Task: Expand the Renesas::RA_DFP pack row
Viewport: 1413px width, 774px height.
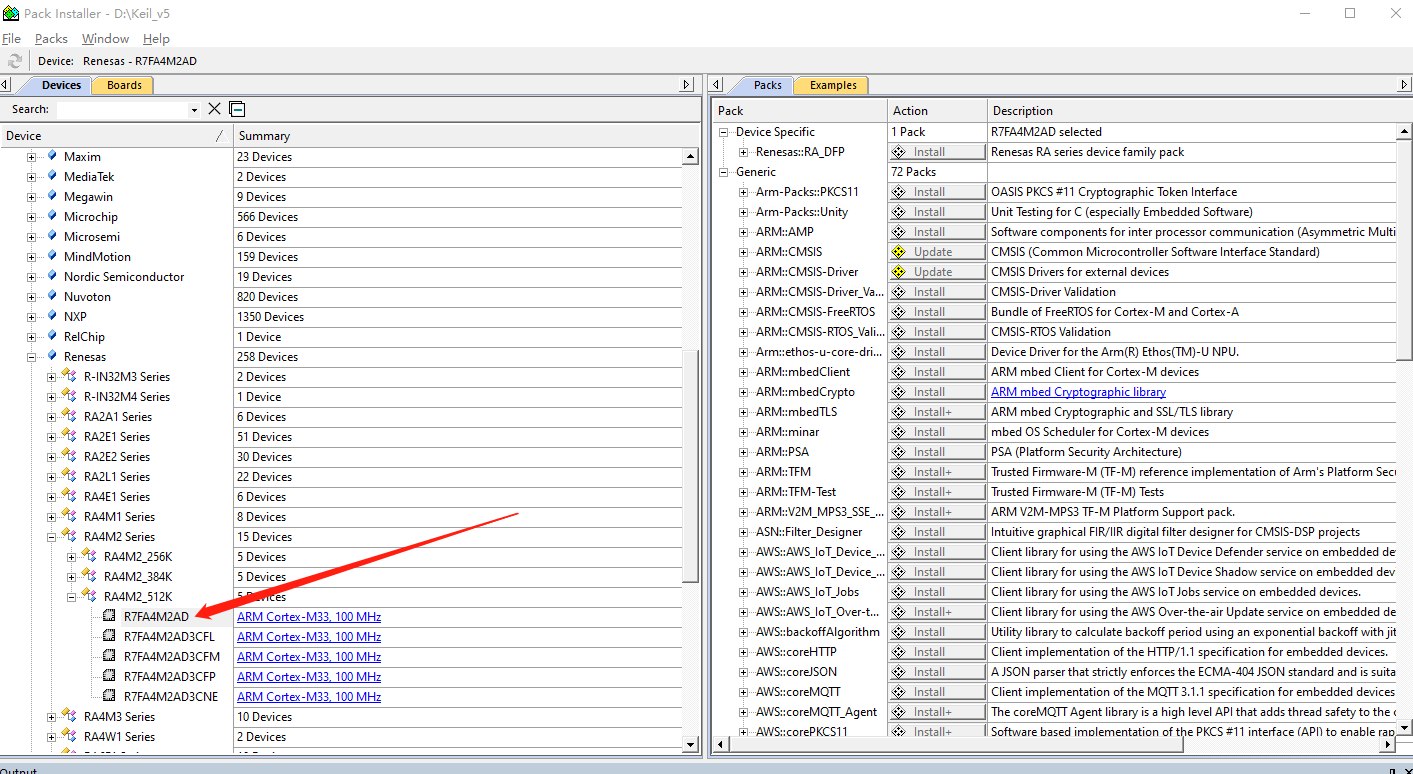Action: point(744,152)
